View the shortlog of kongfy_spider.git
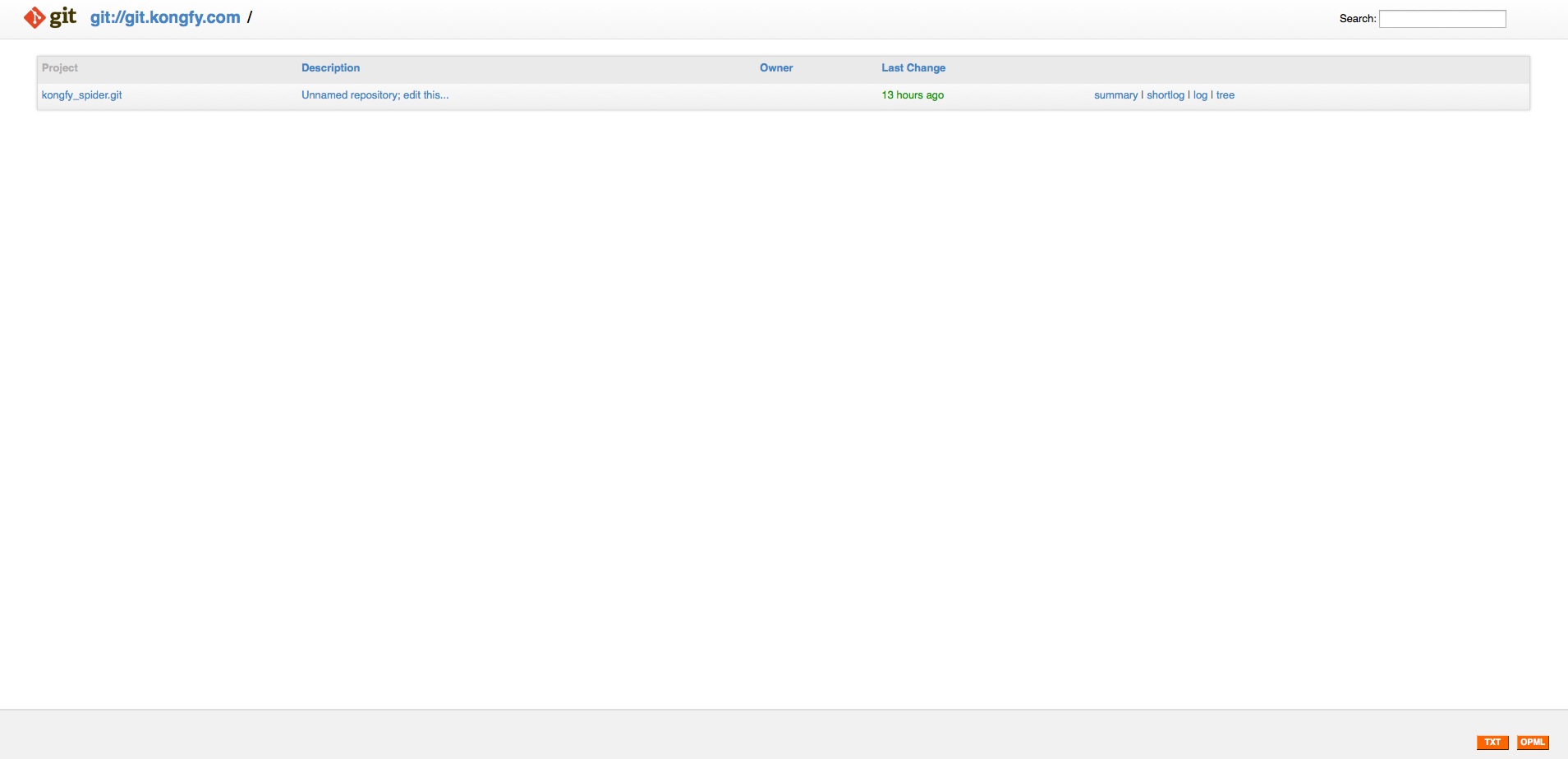This screenshot has height=759, width=1568. 1166,95
